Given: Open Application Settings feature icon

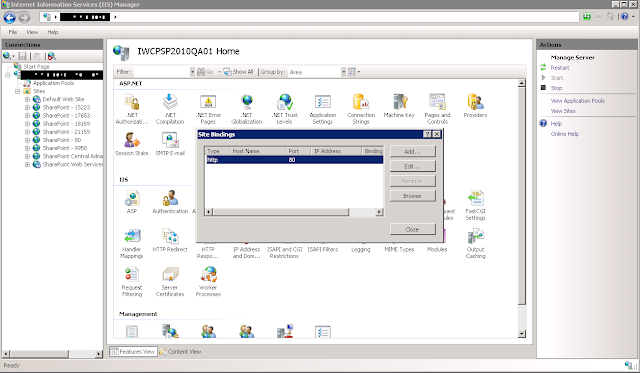Looking at the screenshot, I should coord(323,109).
